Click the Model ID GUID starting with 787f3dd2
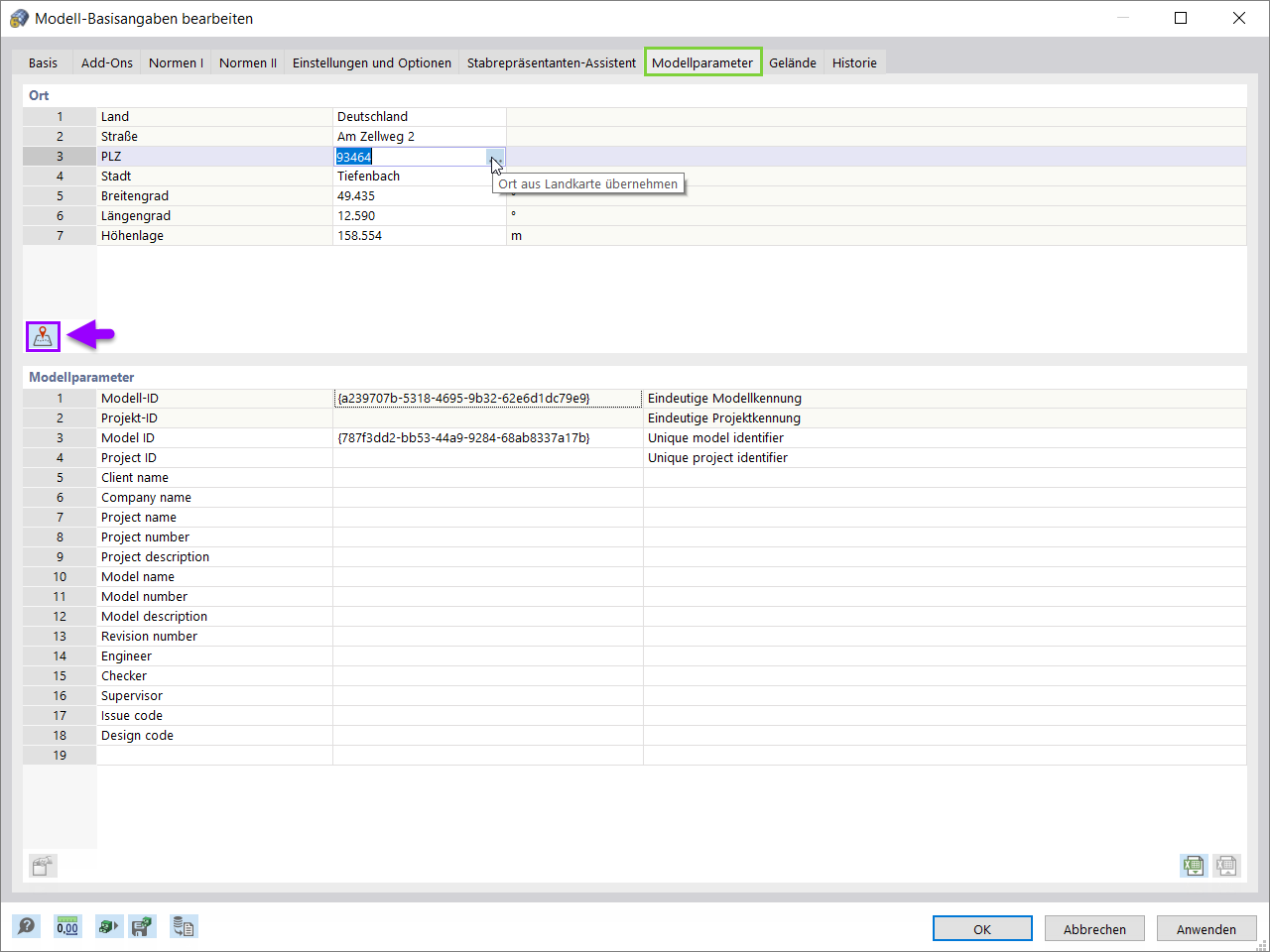Image resolution: width=1270 pixels, height=952 pixels. [x=463, y=438]
